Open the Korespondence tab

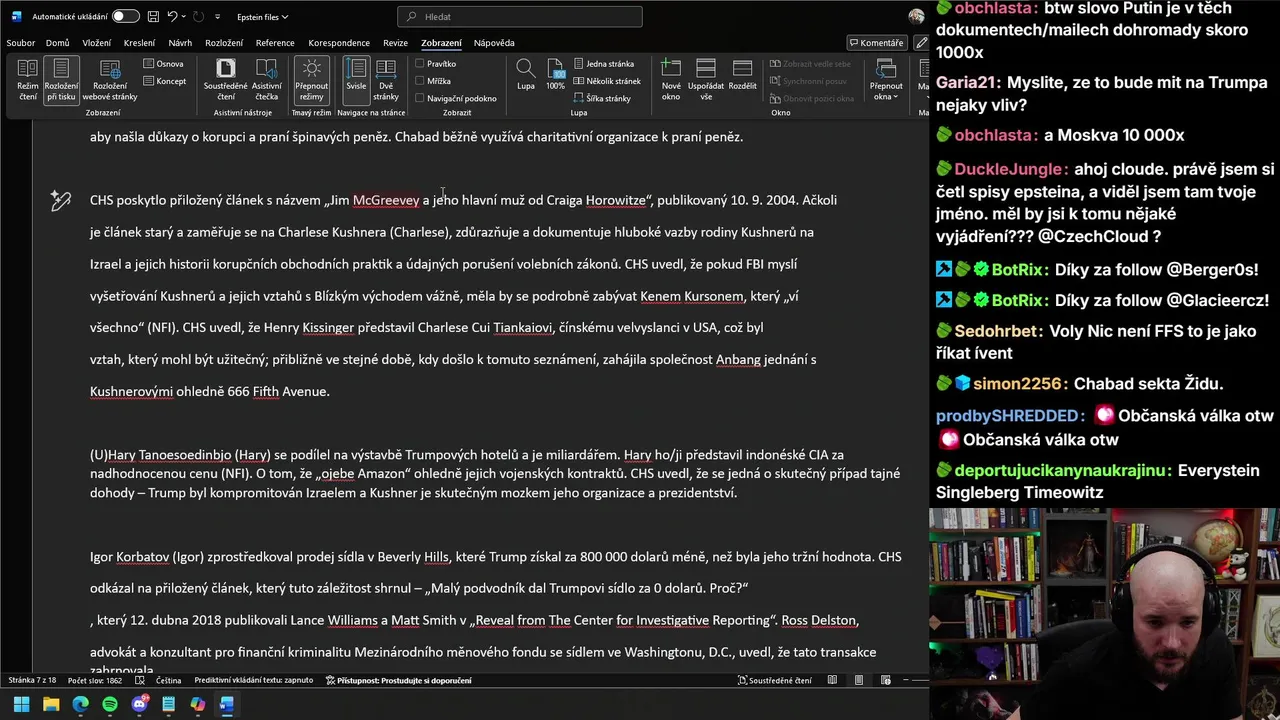point(339,43)
